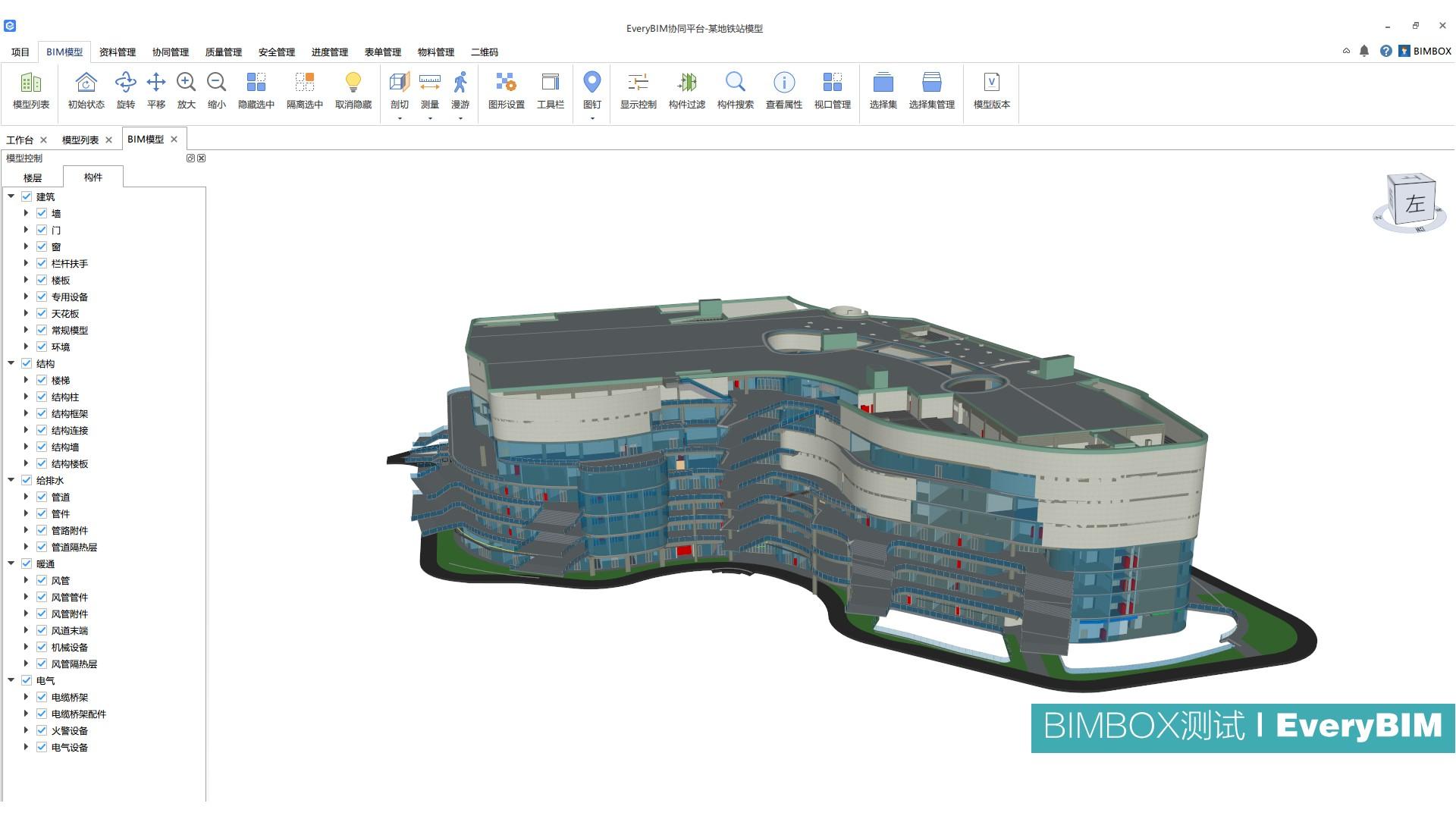Toggle visibility of 结构柱 components
This screenshot has width=1456, height=819.
pos(42,397)
